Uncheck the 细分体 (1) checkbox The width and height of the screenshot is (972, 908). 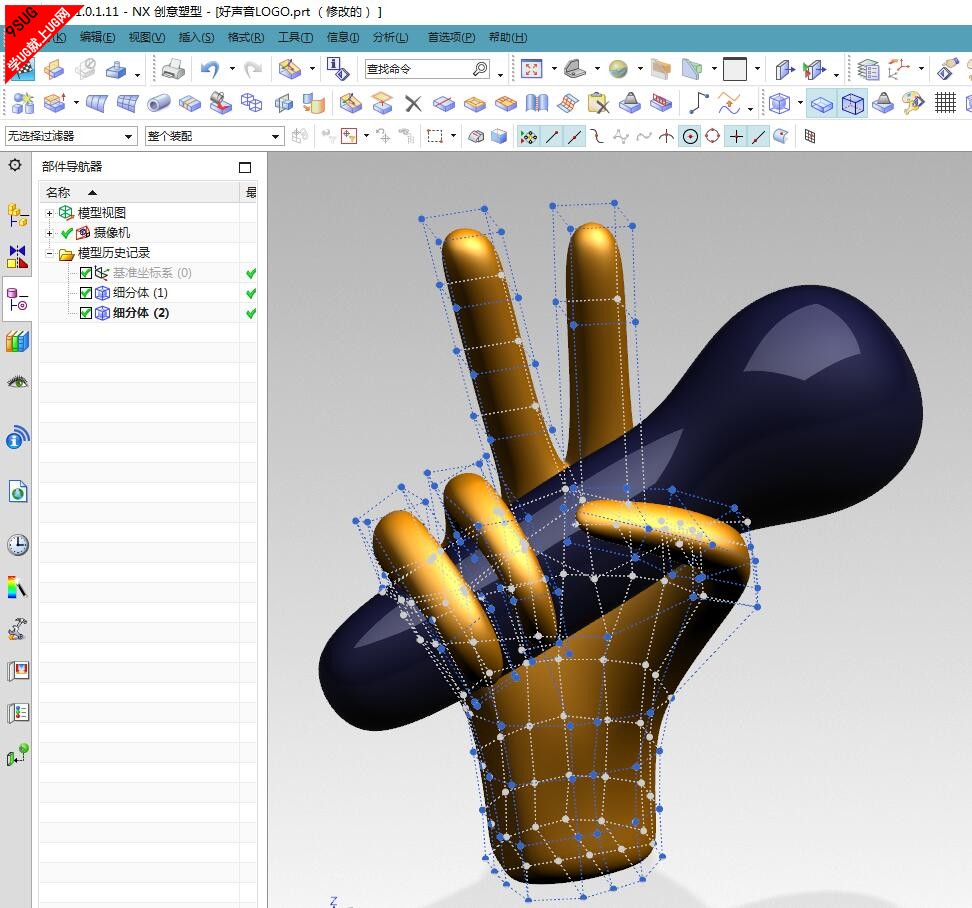86,293
